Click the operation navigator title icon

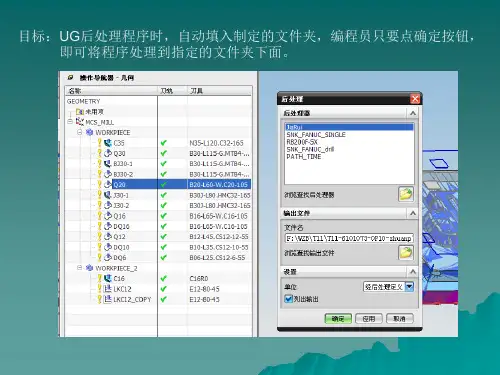click(x=70, y=78)
